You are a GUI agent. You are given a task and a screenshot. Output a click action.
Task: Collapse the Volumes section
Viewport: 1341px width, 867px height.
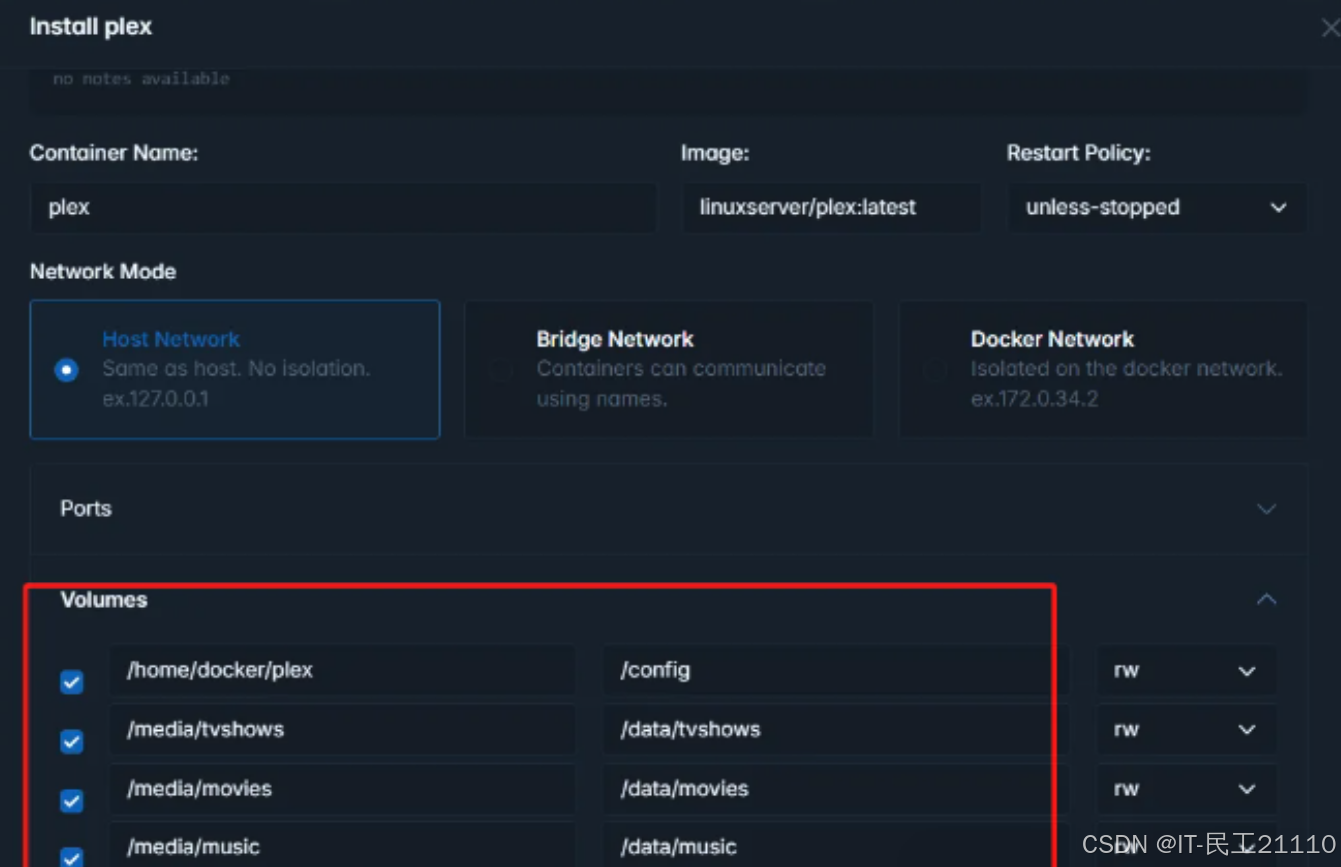(x=1266, y=599)
